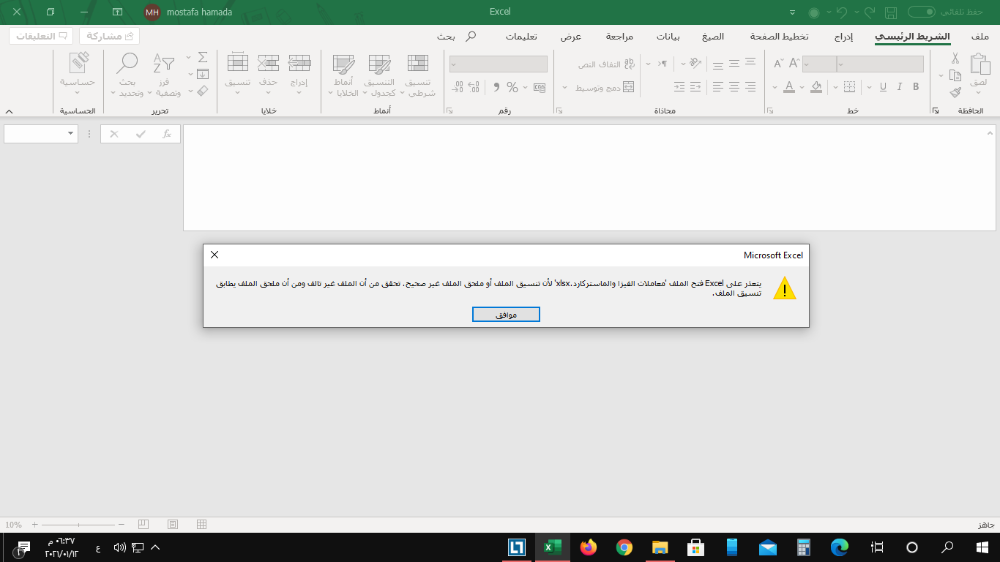
Task: Click the Format as Table icon
Action: [x=379, y=63]
